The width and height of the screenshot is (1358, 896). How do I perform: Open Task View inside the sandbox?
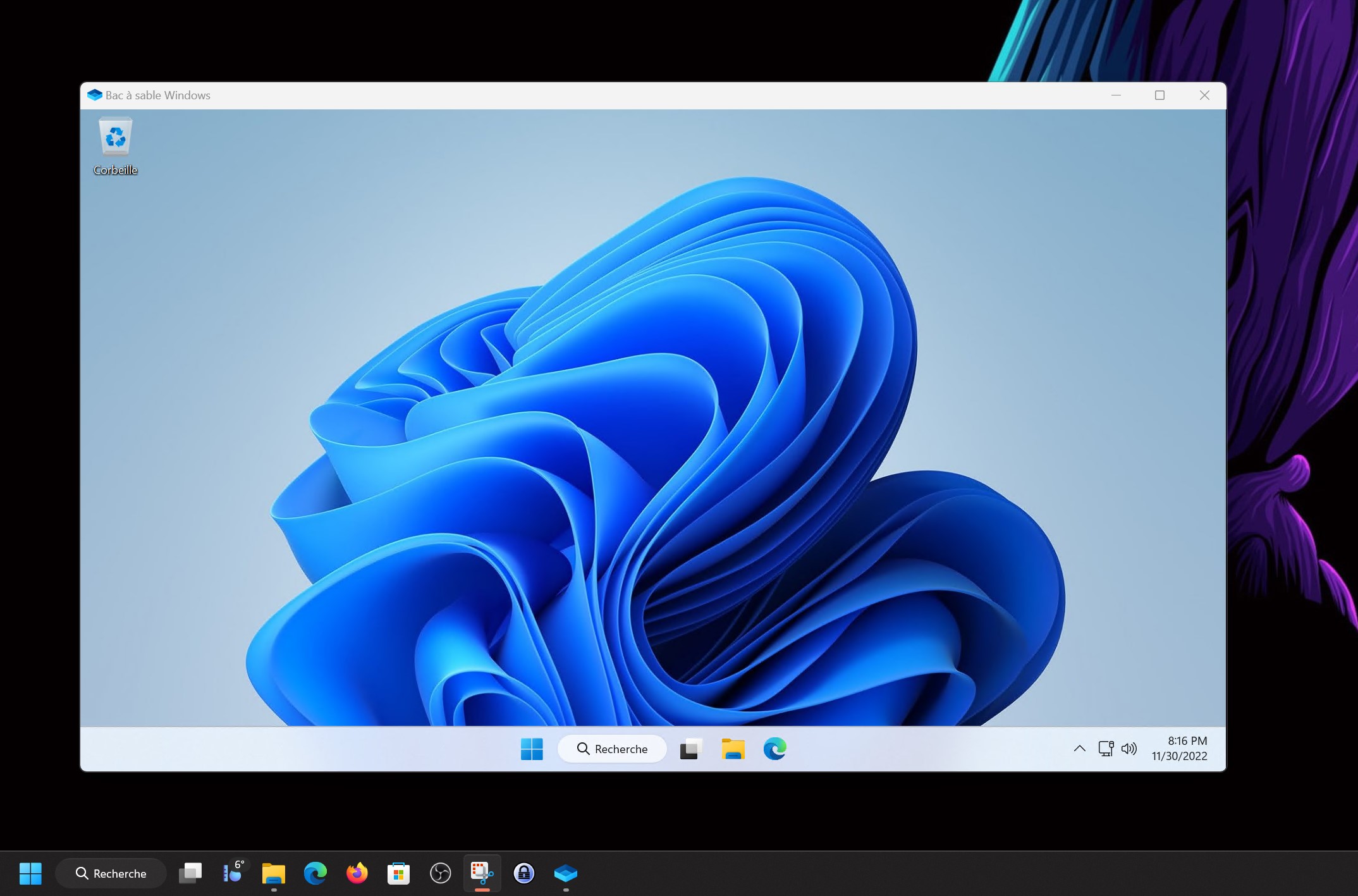pos(691,749)
